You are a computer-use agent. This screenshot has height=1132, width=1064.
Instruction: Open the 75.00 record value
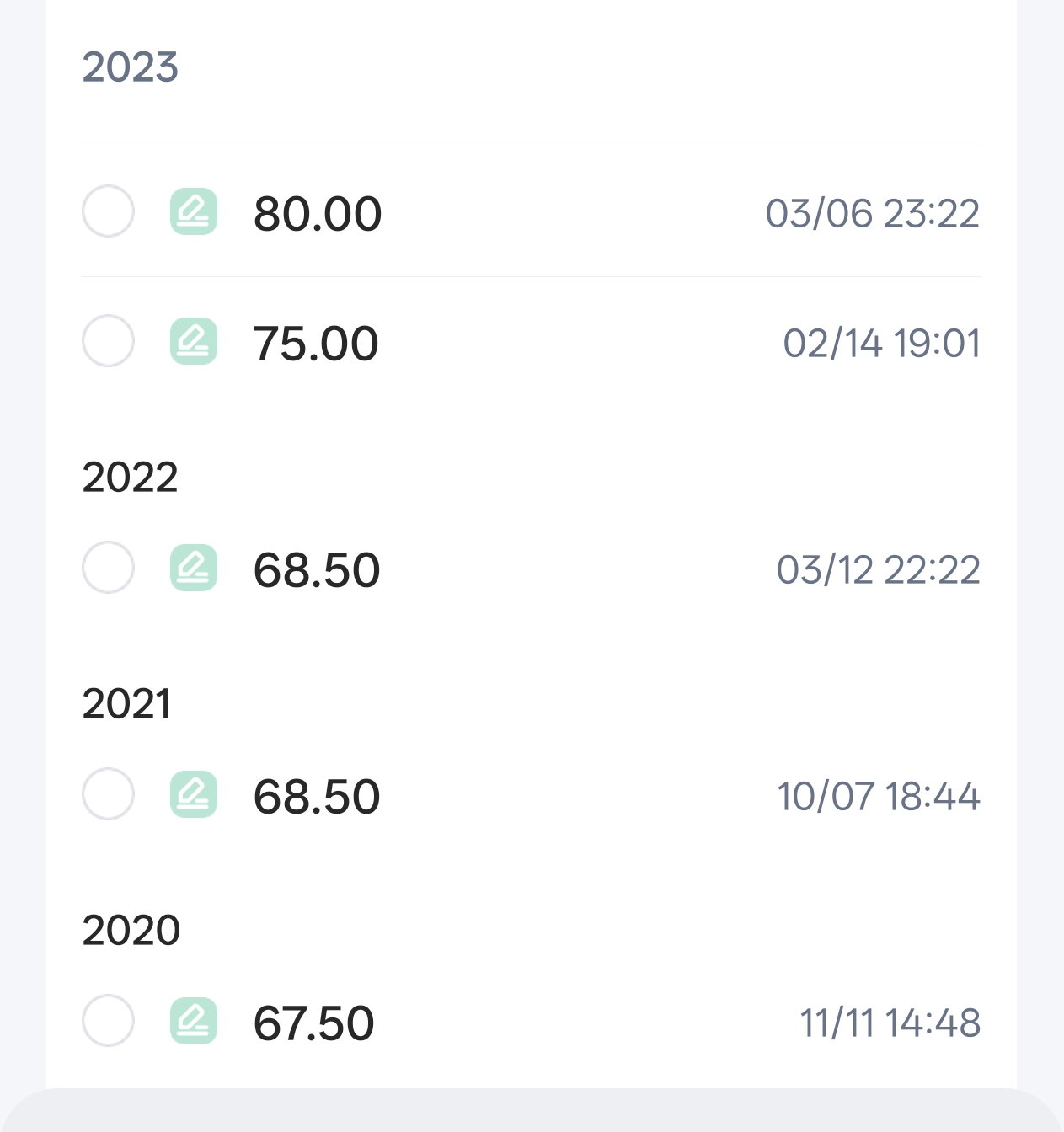pos(316,344)
